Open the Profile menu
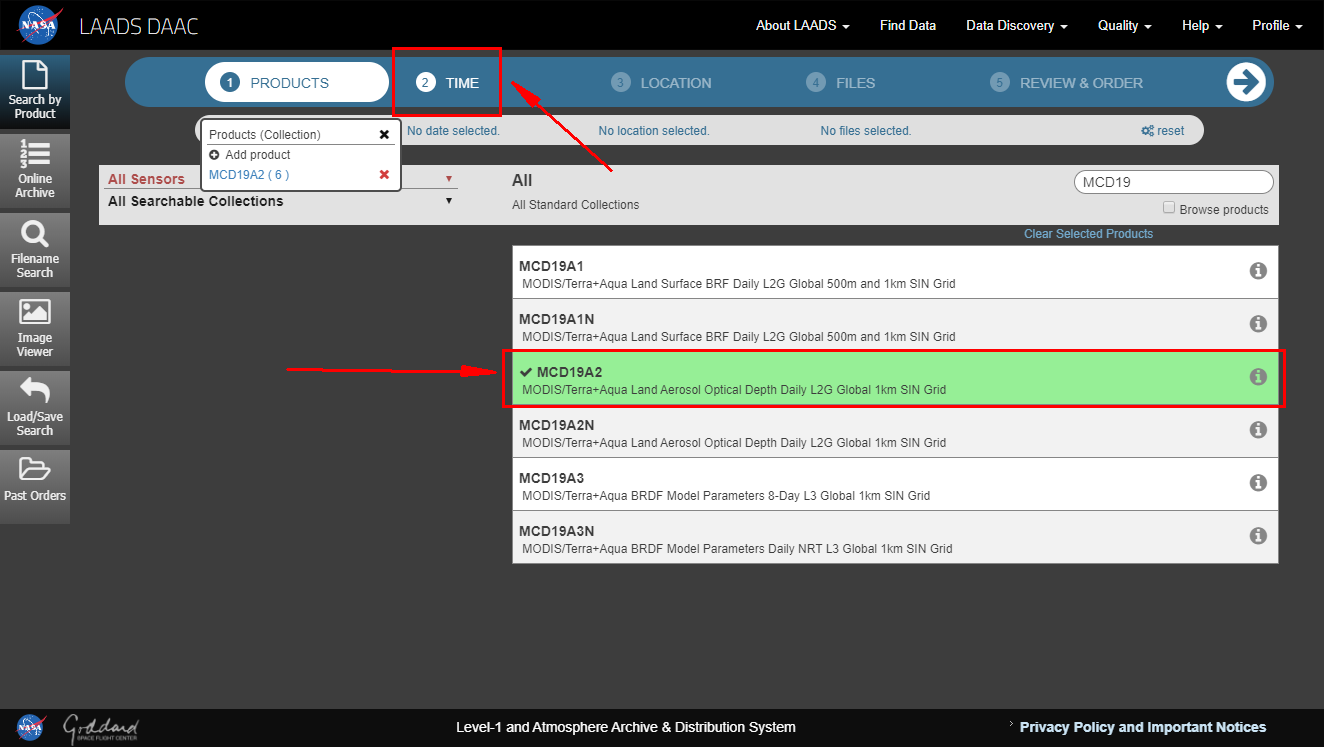 tap(1277, 25)
